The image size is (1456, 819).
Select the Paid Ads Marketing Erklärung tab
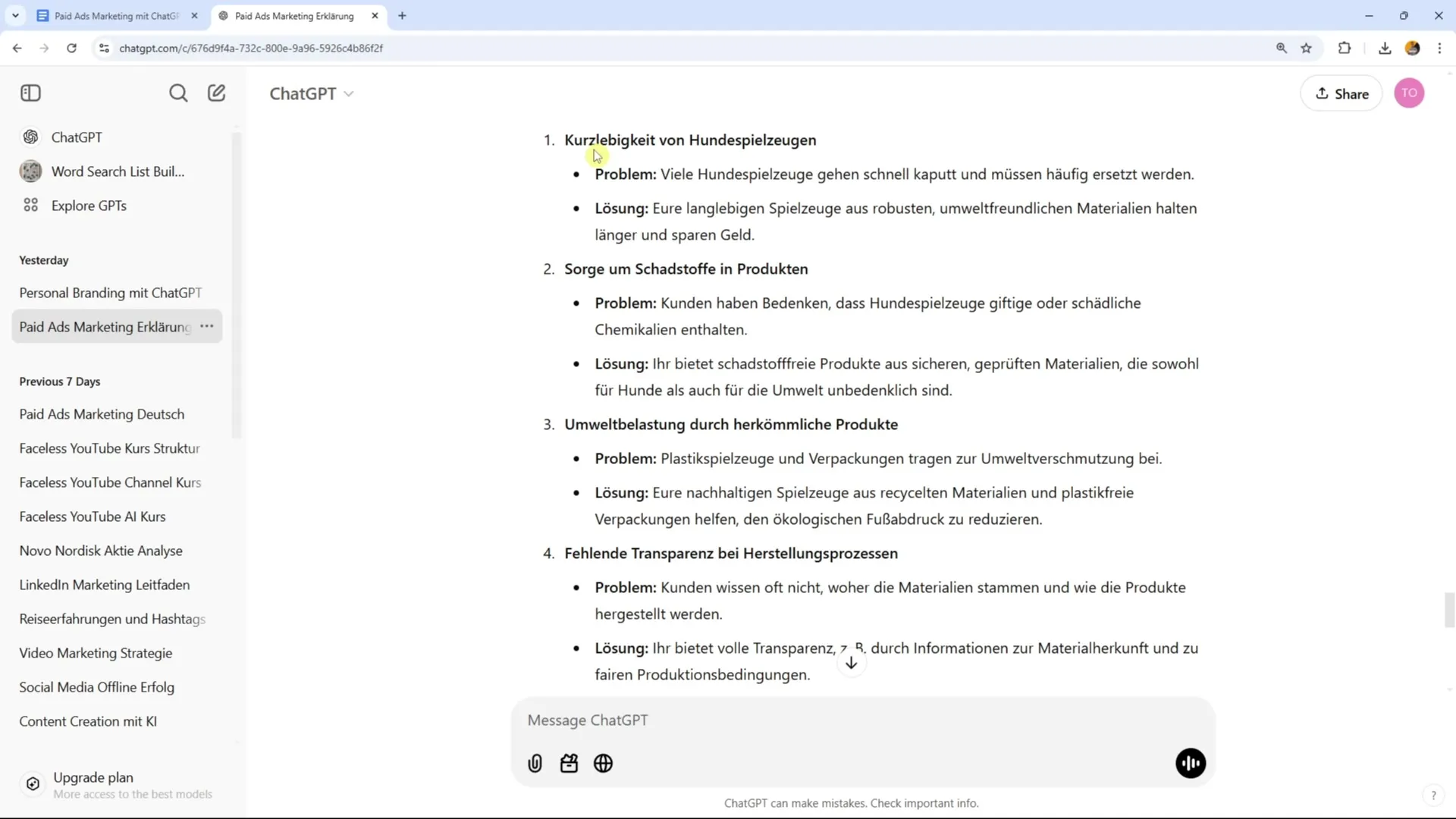tap(294, 15)
